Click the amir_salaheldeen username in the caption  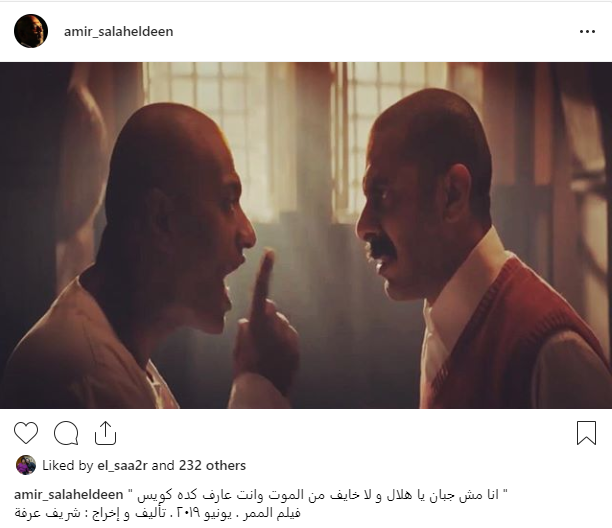click(x=69, y=494)
